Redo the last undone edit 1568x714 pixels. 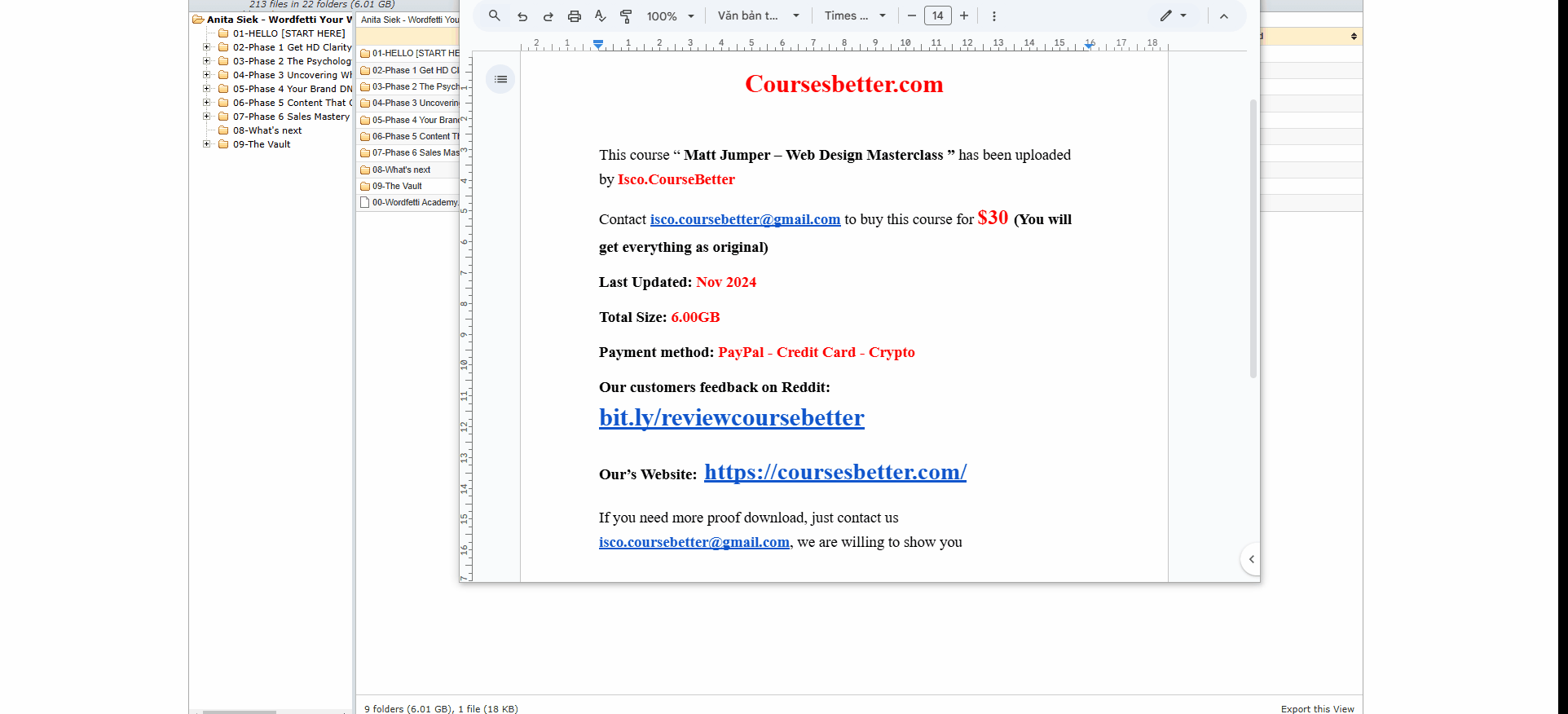548,16
